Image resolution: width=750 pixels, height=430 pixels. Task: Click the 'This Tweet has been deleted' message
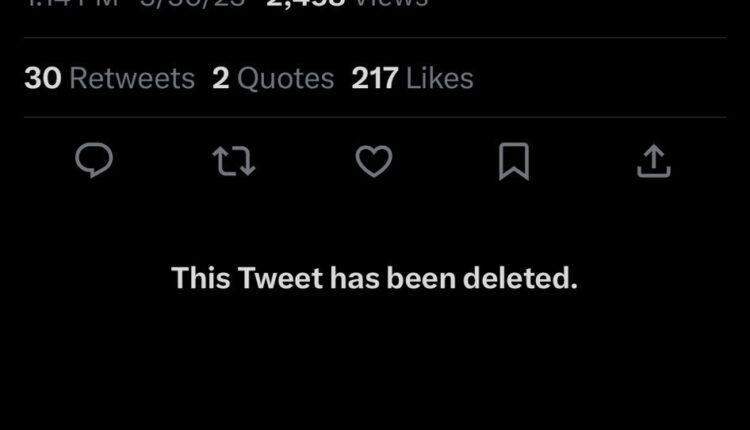(x=375, y=278)
